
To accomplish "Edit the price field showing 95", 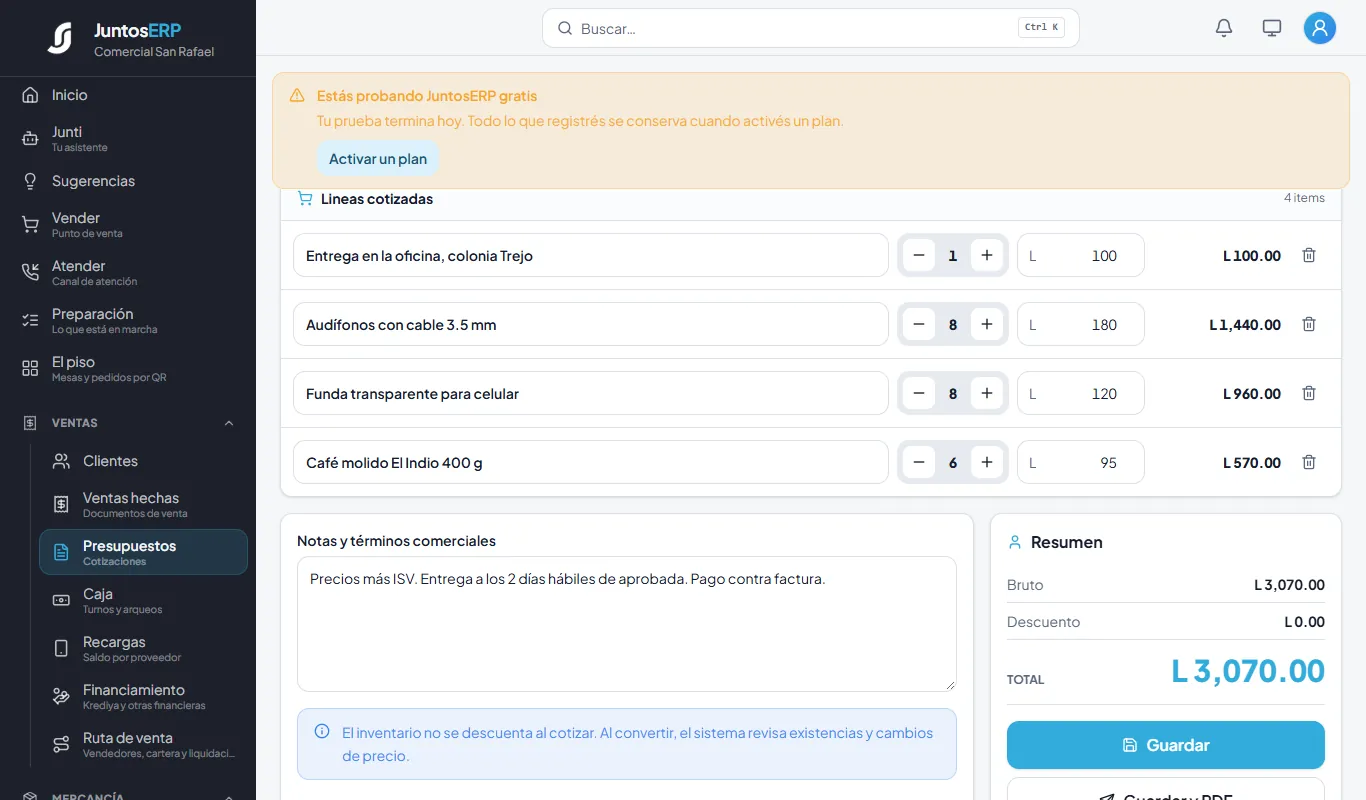I will 1081,462.
